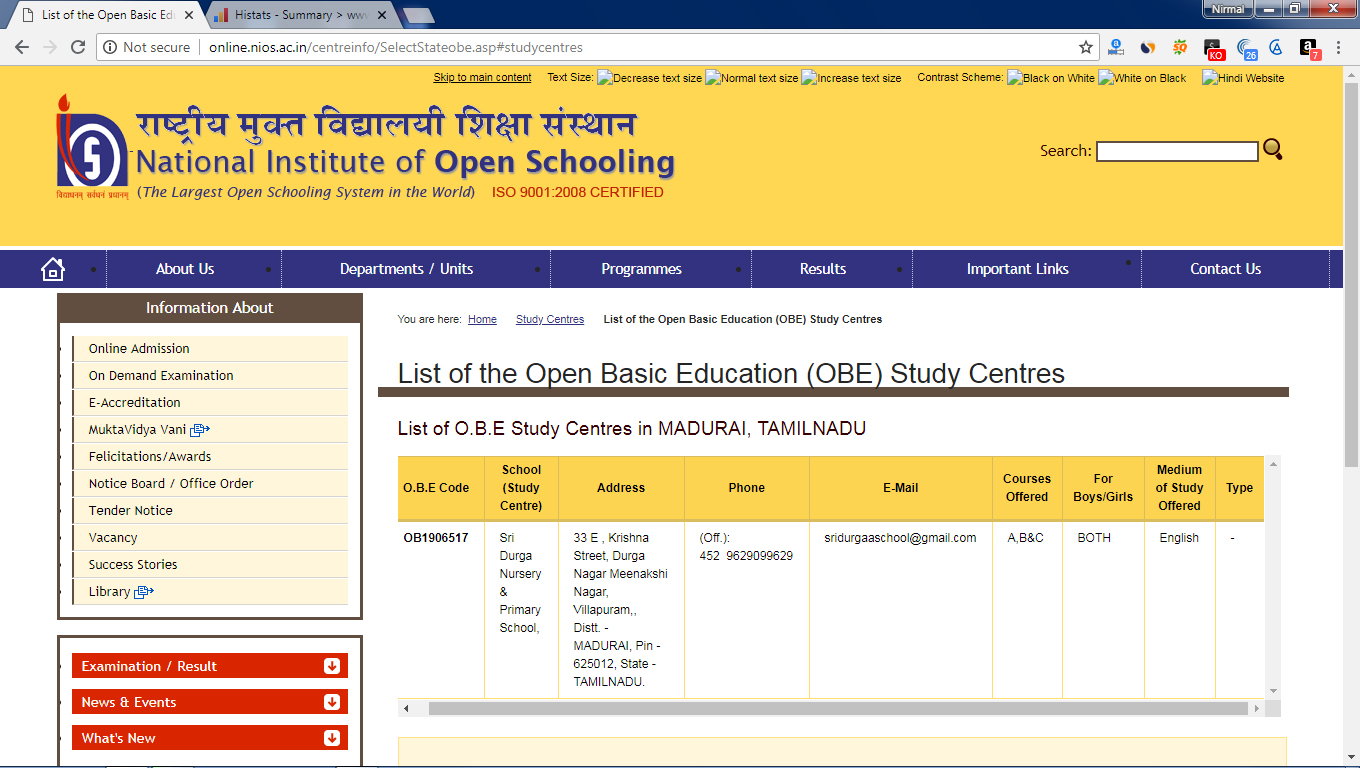This screenshot has height=768, width=1360.
Task: Switch to the Histats Summary browser tab
Action: (298, 15)
